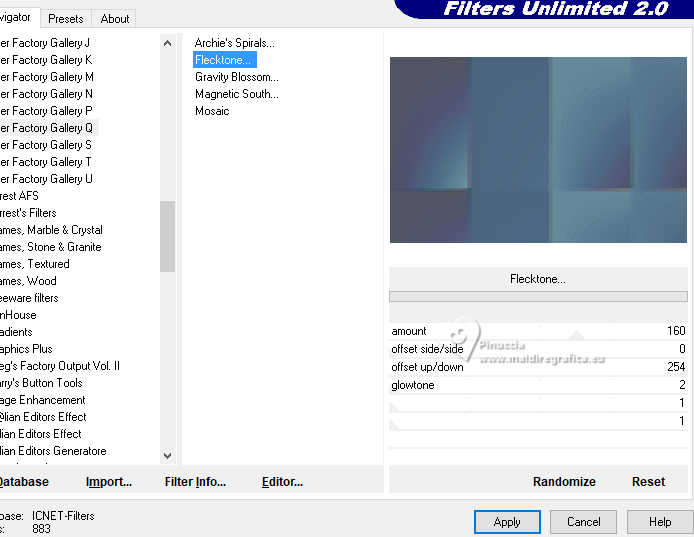Select Filter Factory Gallery M category
This screenshot has height=537, width=694.
click(x=47, y=77)
